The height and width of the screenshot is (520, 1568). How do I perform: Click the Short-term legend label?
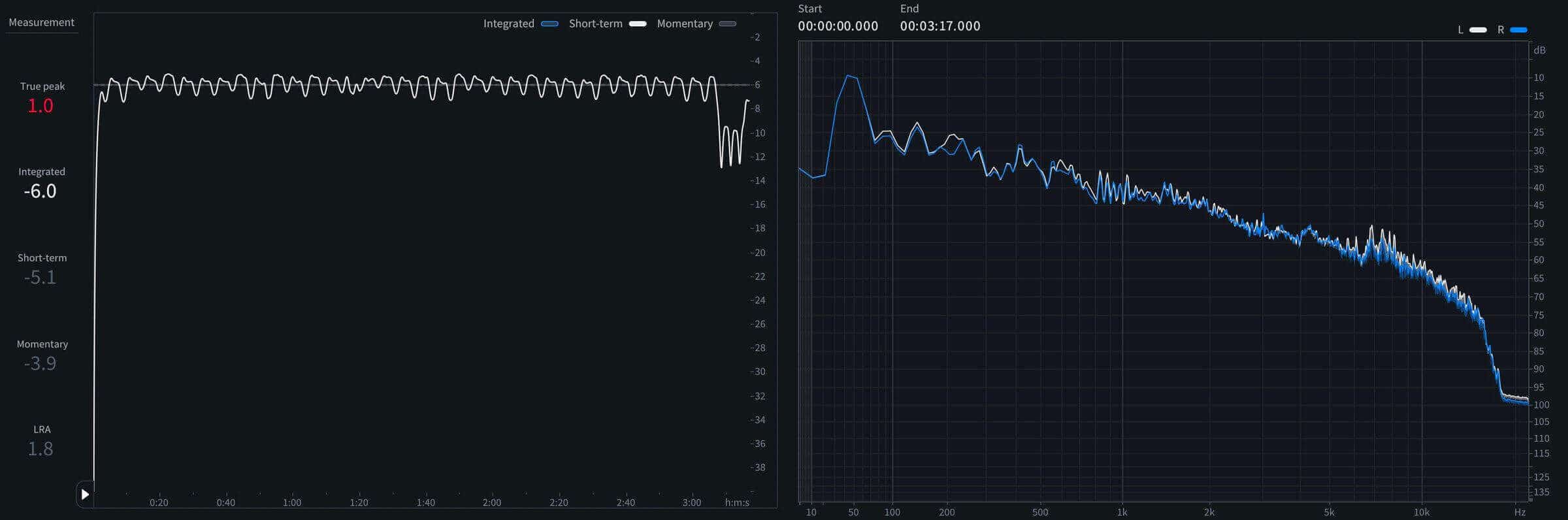(596, 24)
